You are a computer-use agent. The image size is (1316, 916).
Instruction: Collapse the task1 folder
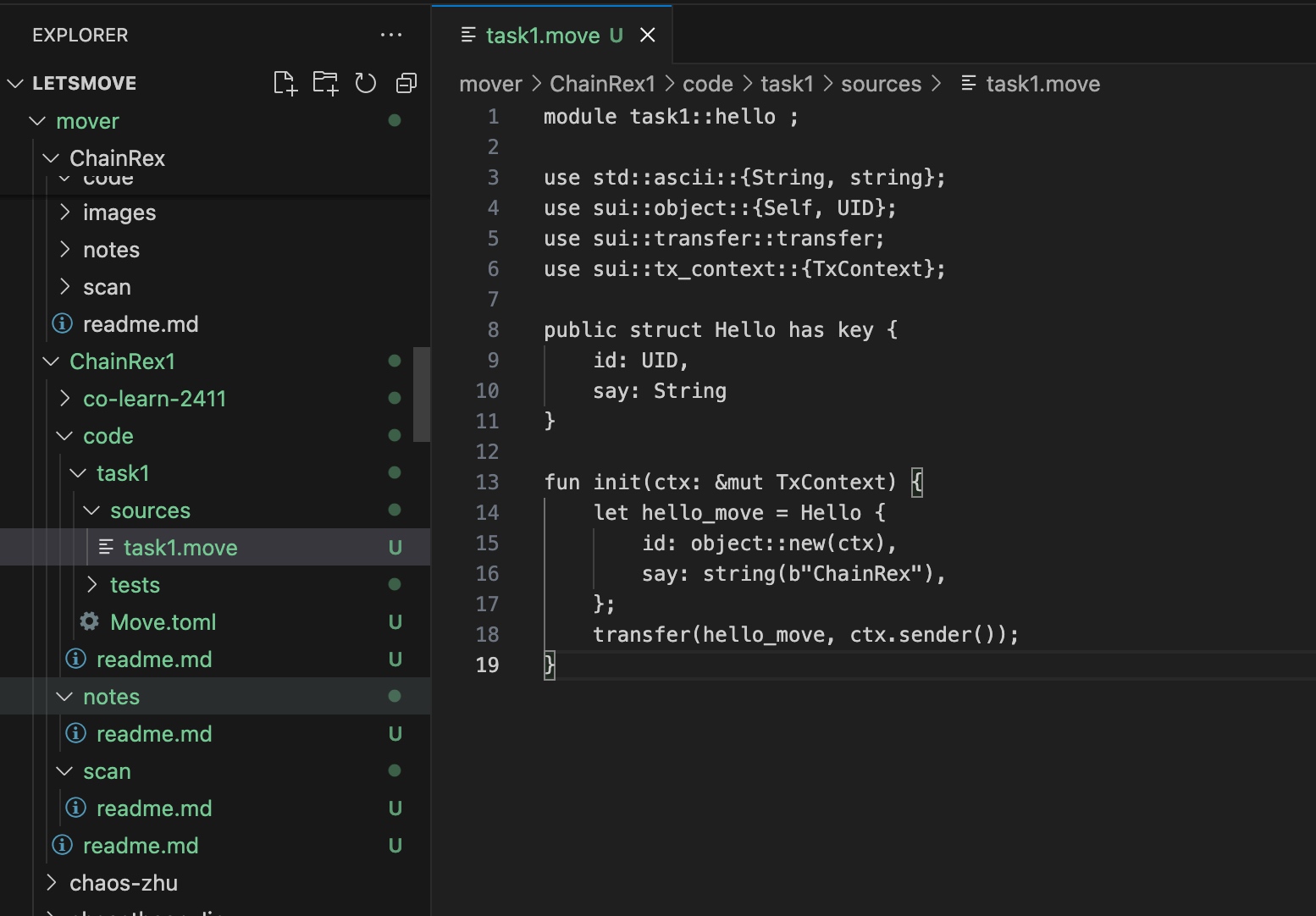point(78,473)
